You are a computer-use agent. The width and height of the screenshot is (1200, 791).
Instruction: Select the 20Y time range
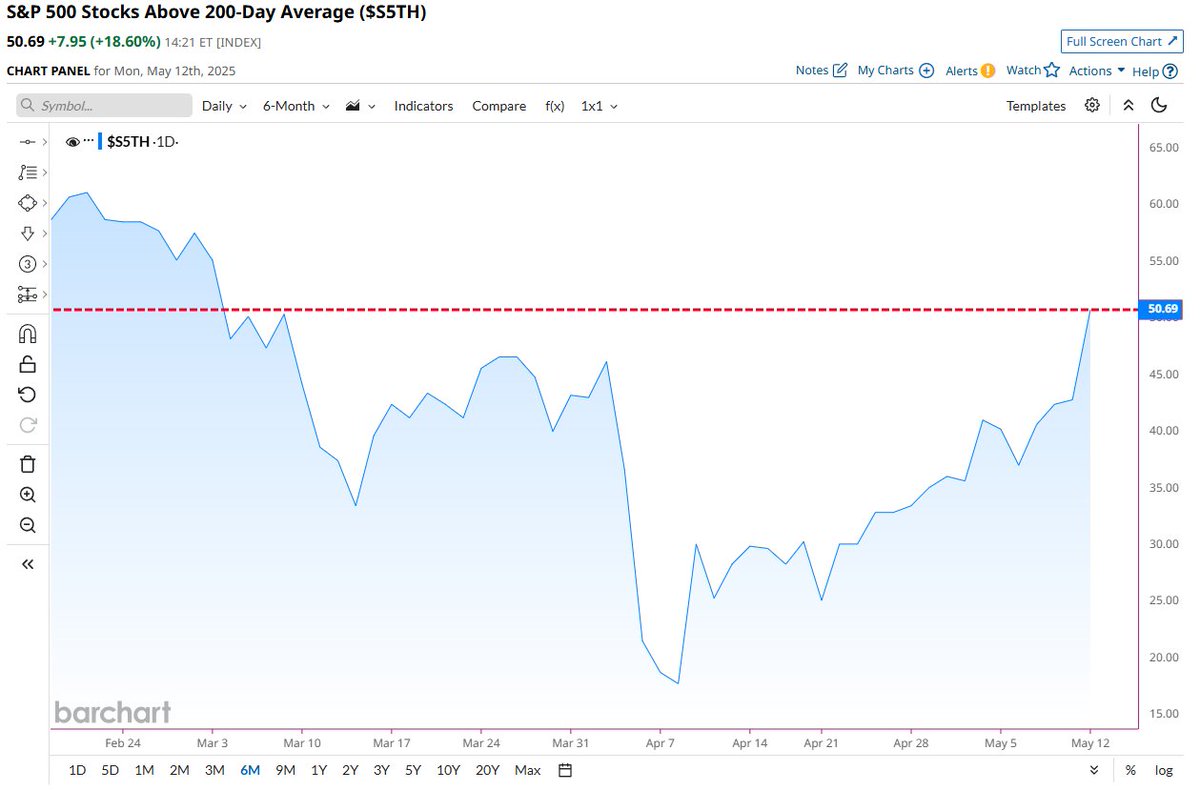coord(487,770)
